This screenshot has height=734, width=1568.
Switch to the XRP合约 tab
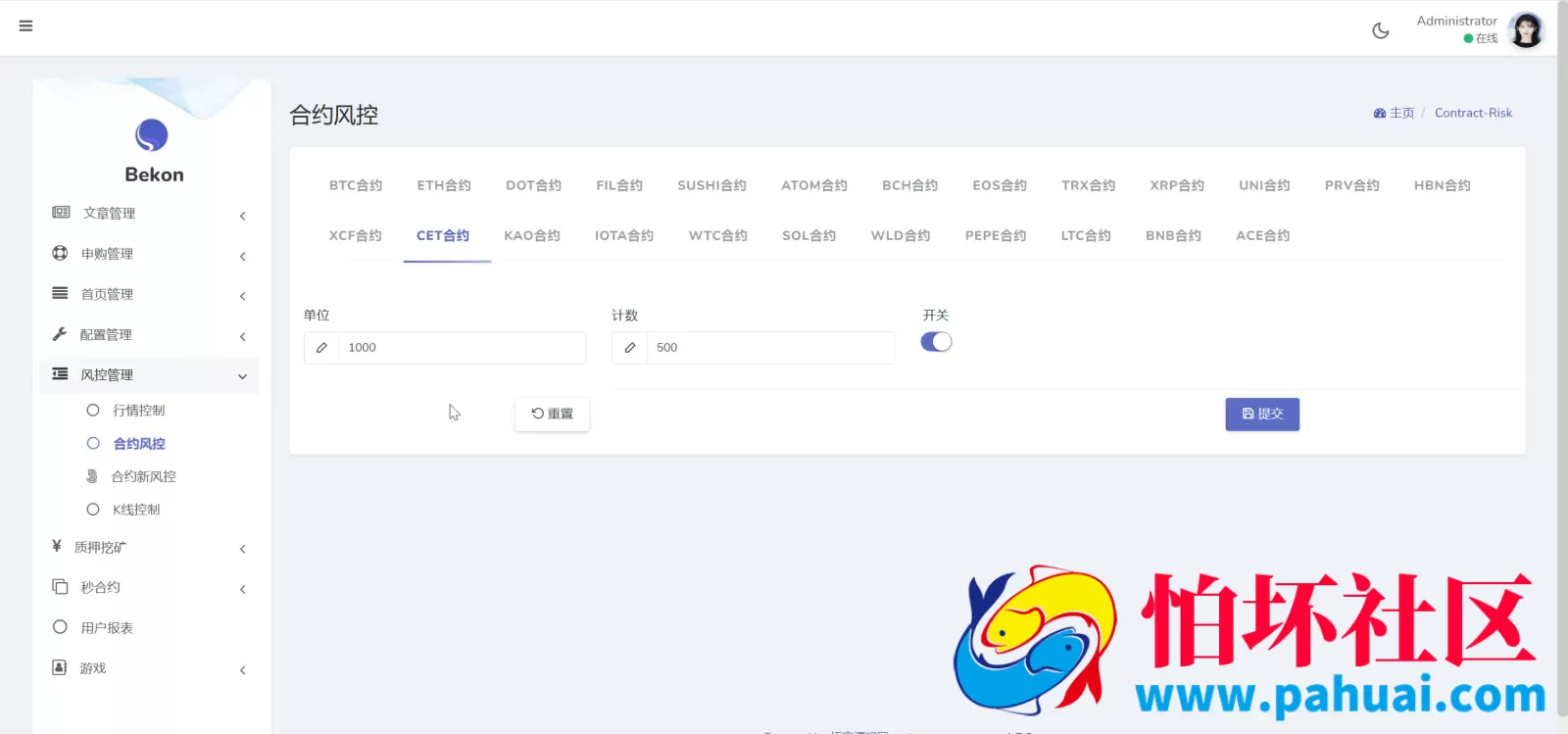1177,185
